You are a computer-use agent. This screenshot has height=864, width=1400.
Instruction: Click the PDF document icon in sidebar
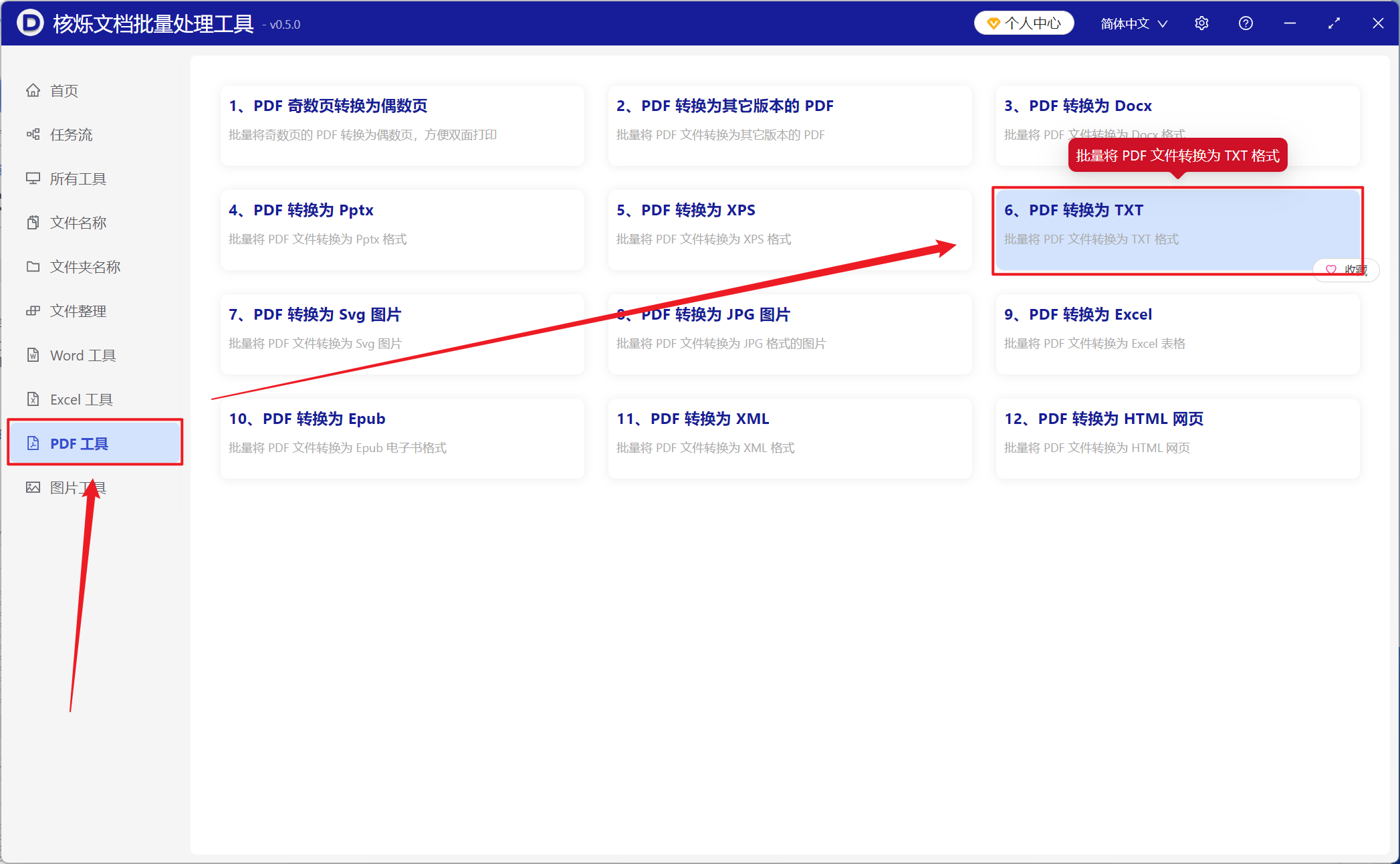pos(33,443)
